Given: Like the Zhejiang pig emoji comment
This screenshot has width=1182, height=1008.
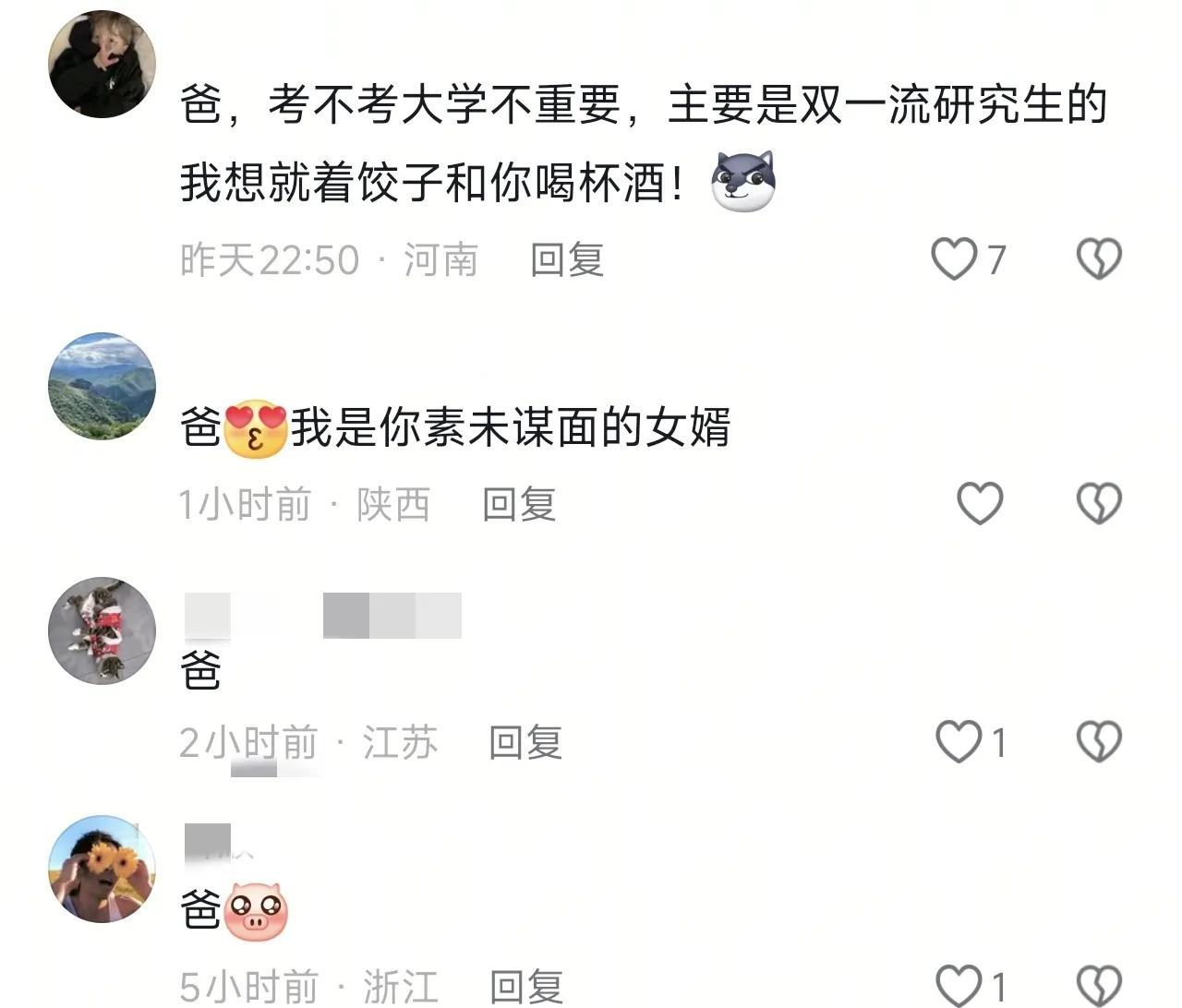Looking at the screenshot, I should pos(959,985).
